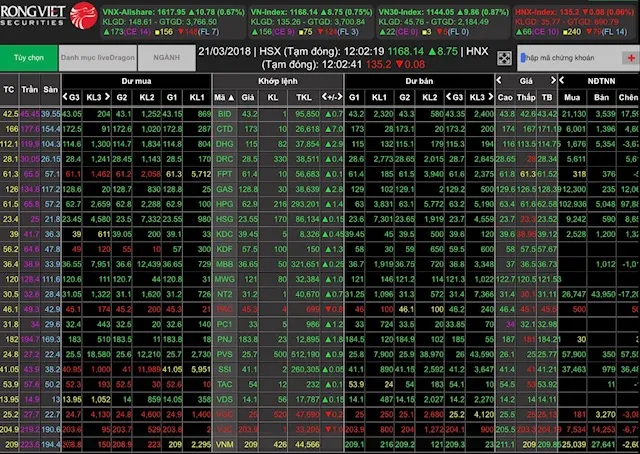Toggle the +/- change display column
The height and width of the screenshot is (454, 640).
pos(329,97)
